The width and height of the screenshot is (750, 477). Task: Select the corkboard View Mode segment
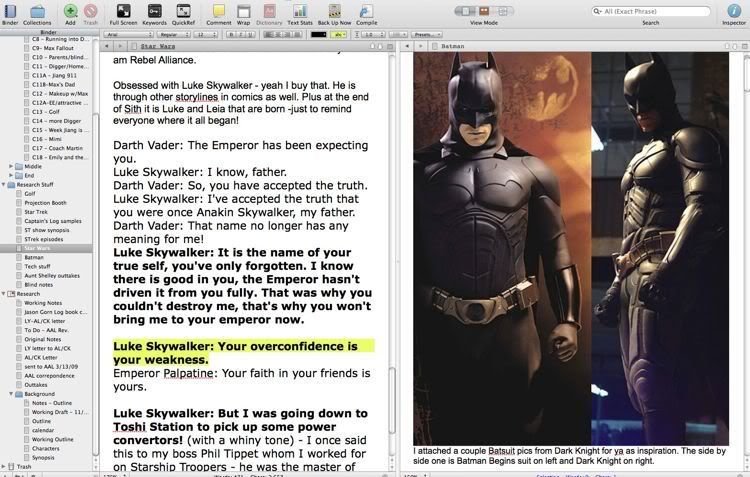(484, 11)
